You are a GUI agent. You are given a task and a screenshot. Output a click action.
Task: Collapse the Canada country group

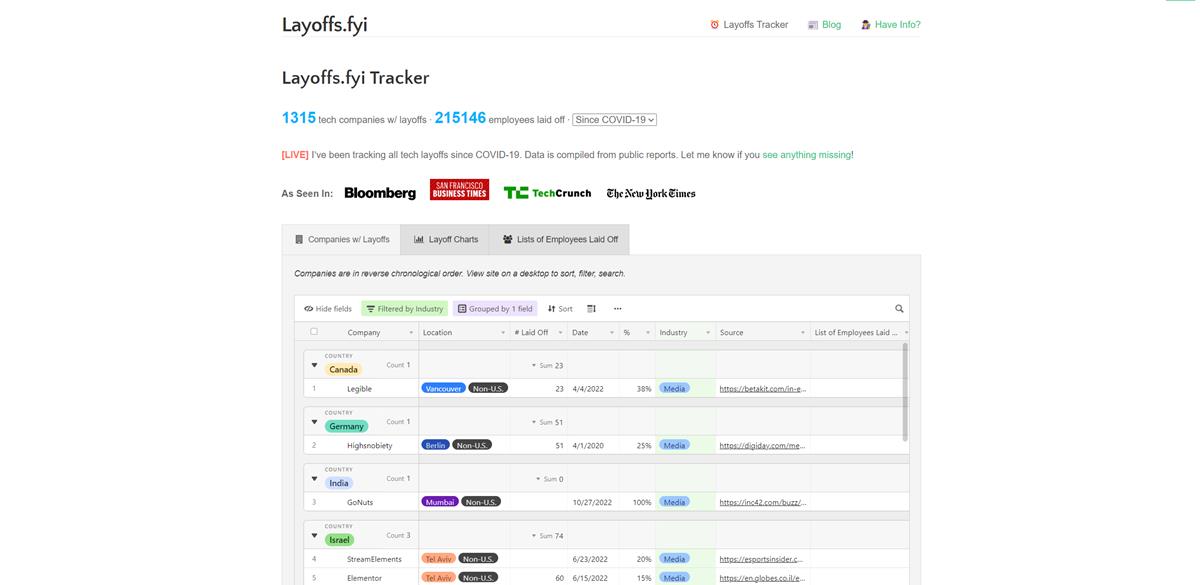pyautogui.click(x=314, y=365)
